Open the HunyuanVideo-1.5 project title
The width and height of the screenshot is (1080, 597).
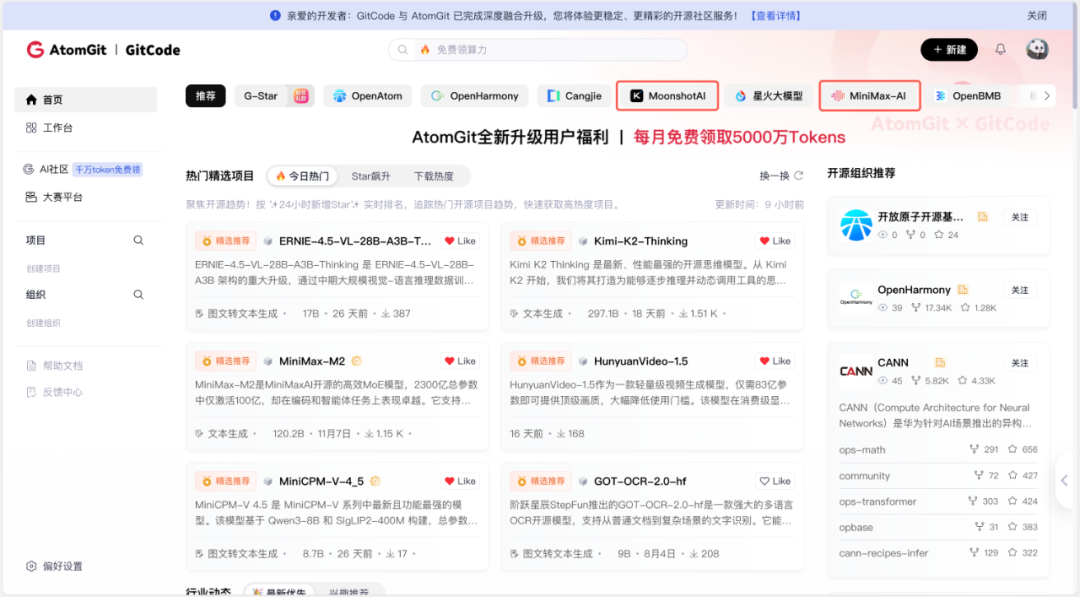click(641, 361)
